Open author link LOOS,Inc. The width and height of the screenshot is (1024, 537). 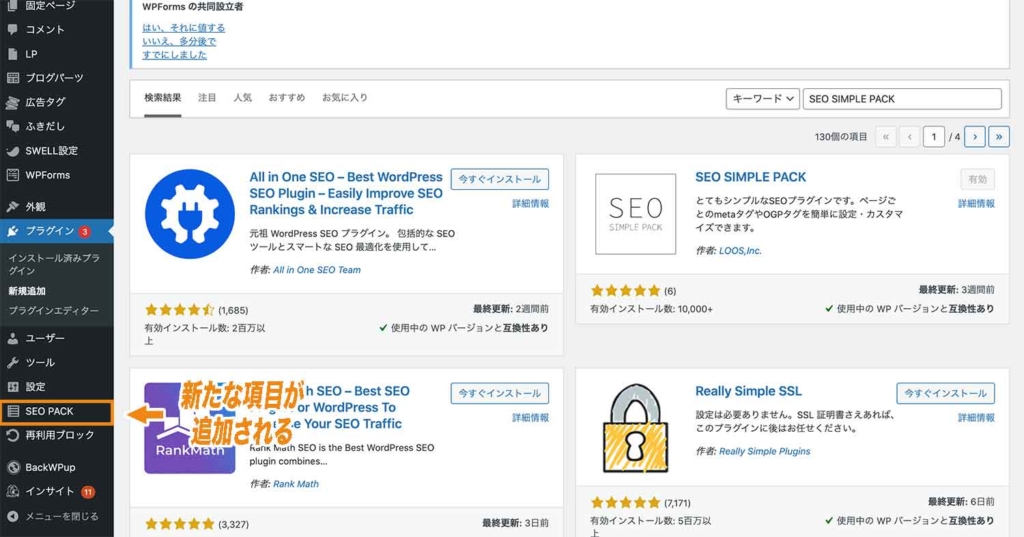tap(740, 251)
